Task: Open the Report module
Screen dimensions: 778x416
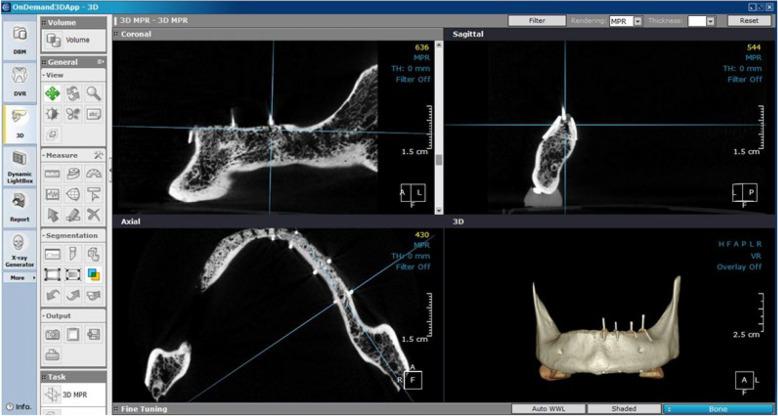Action: [19, 206]
